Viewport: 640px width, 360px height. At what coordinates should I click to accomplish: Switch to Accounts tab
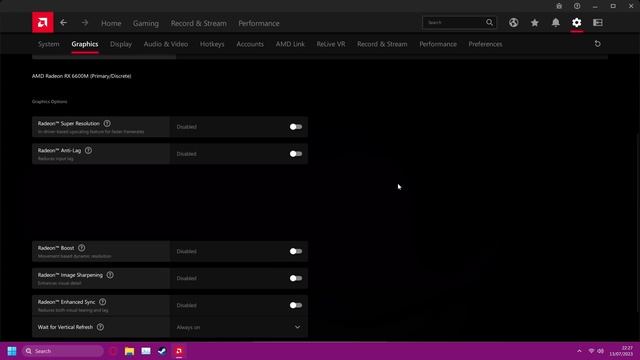tap(250, 44)
